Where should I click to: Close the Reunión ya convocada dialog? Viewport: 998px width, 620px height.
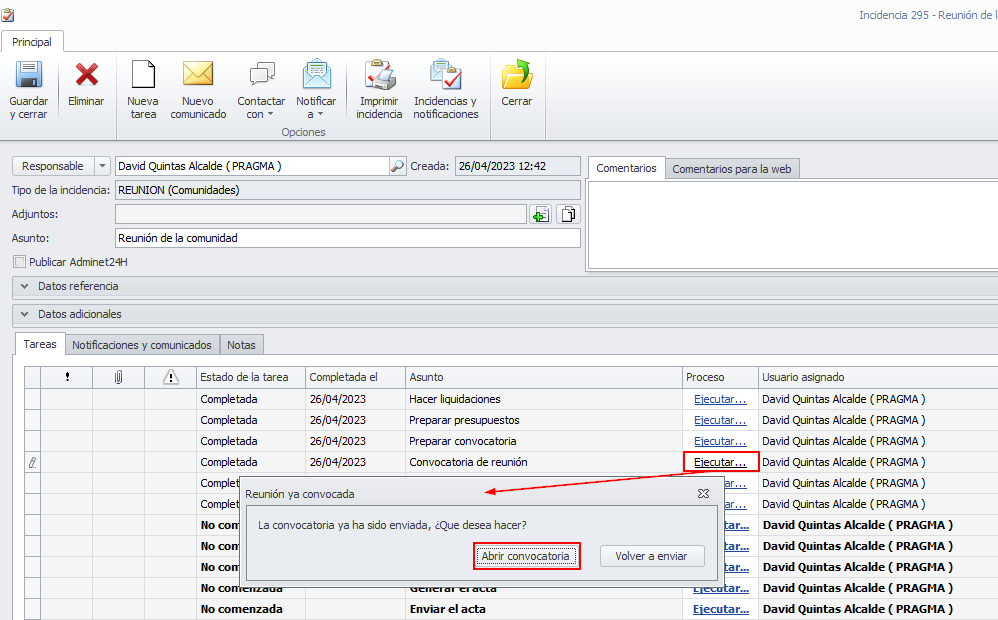pyautogui.click(x=703, y=493)
